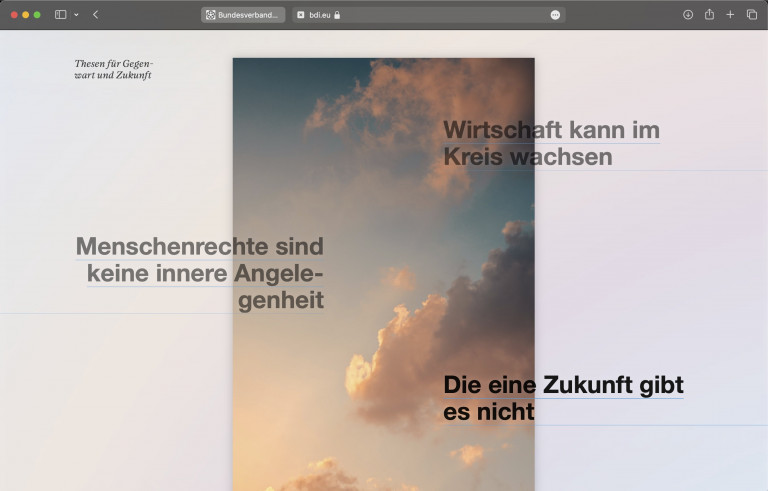
Task: Expand the tab group dropdown arrow
Action: tap(76, 15)
